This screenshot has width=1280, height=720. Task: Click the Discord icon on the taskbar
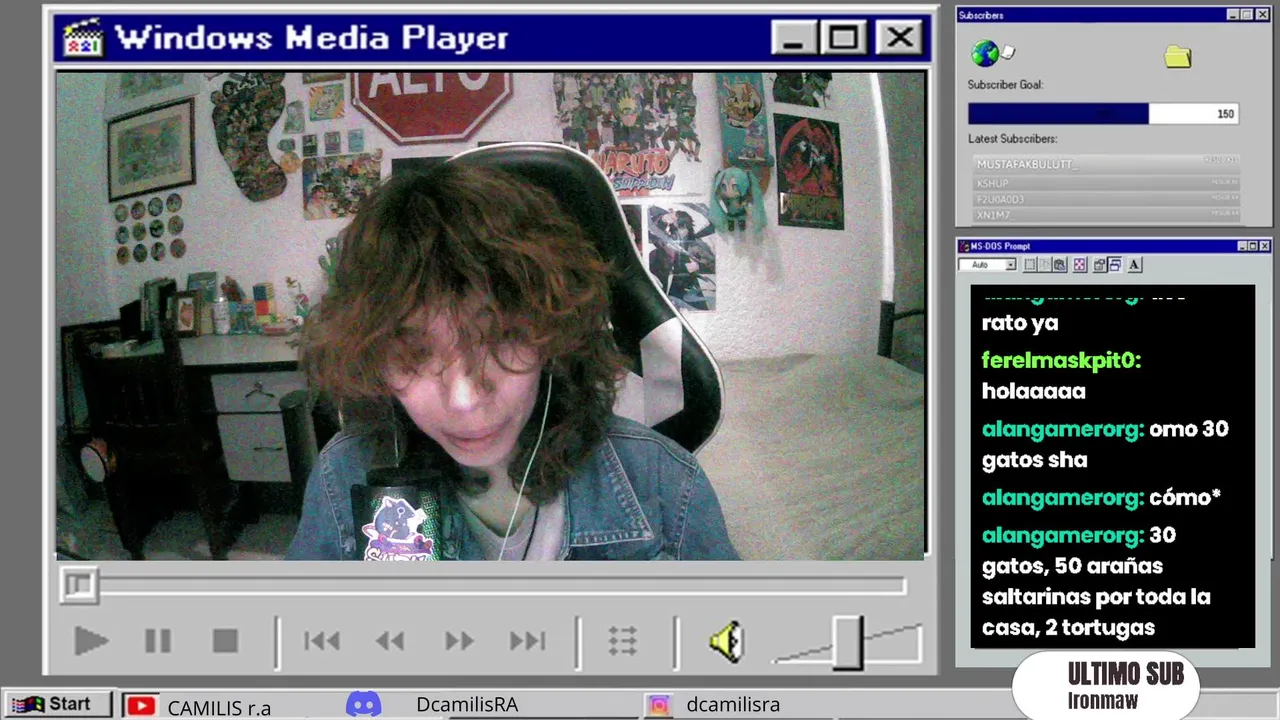pos(363,705)
